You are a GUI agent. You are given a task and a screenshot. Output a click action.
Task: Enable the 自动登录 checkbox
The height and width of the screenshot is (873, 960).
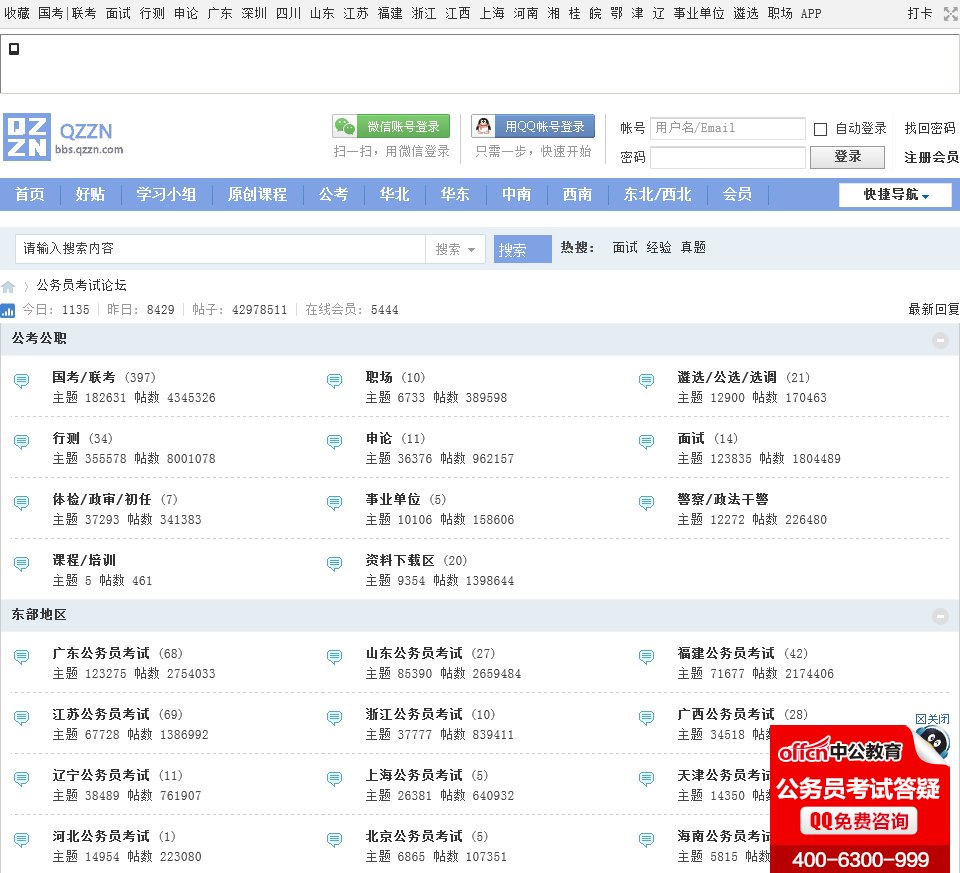pyautogui.click(x=820, y=129)
